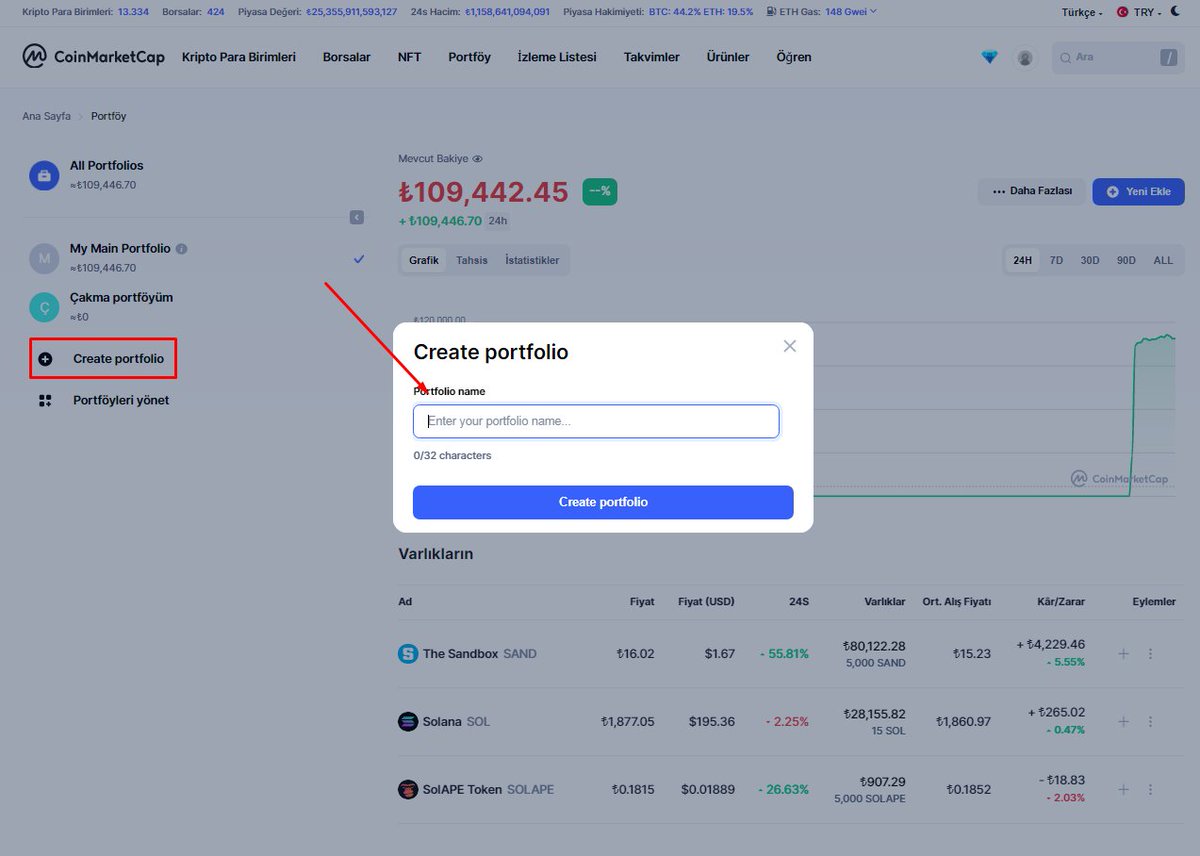This screenshot has height=856, width=1200.
Task: Open more options for Solana row
Action: (1150, 721)
